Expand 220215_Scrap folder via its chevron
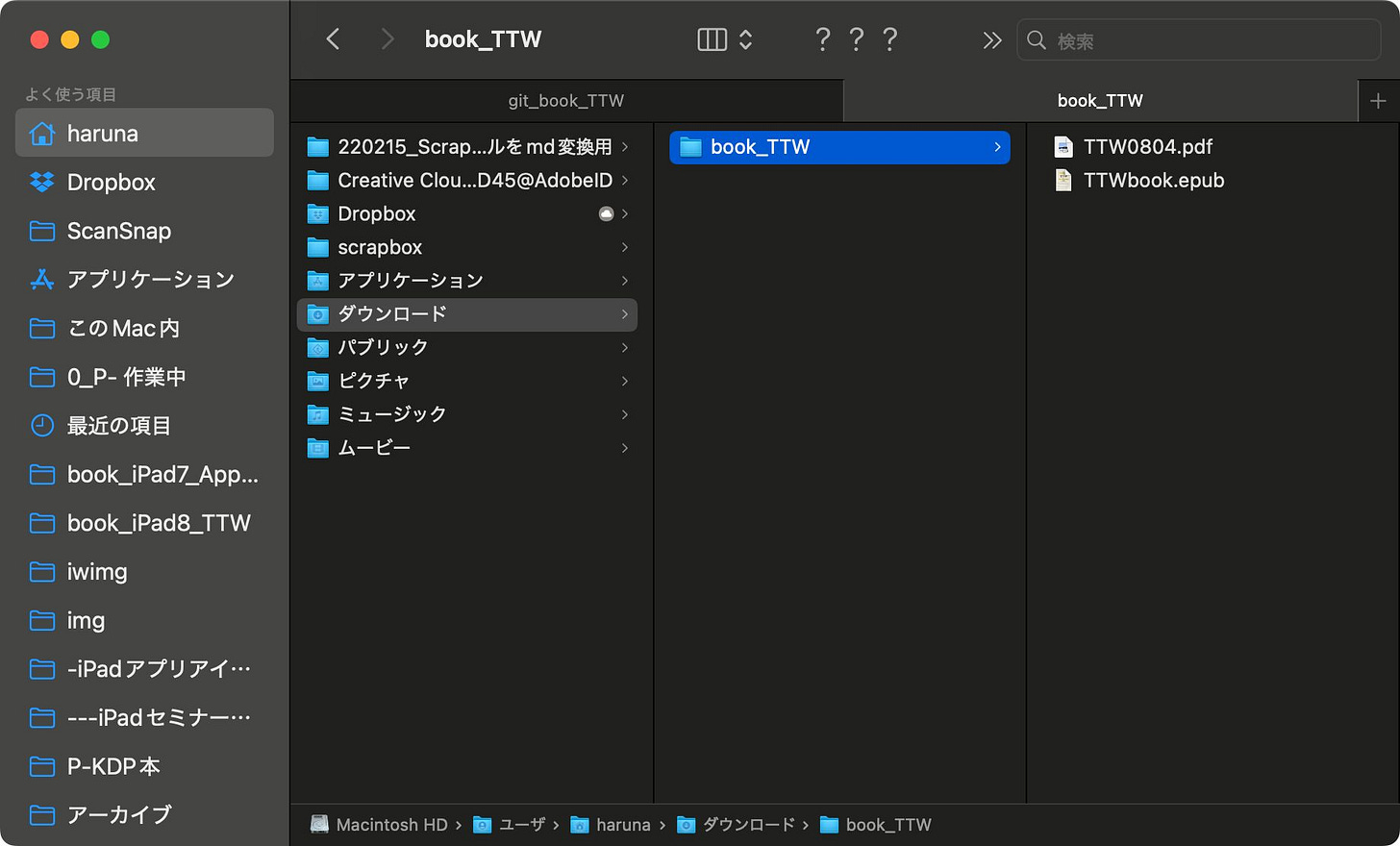 coord(625,147)
